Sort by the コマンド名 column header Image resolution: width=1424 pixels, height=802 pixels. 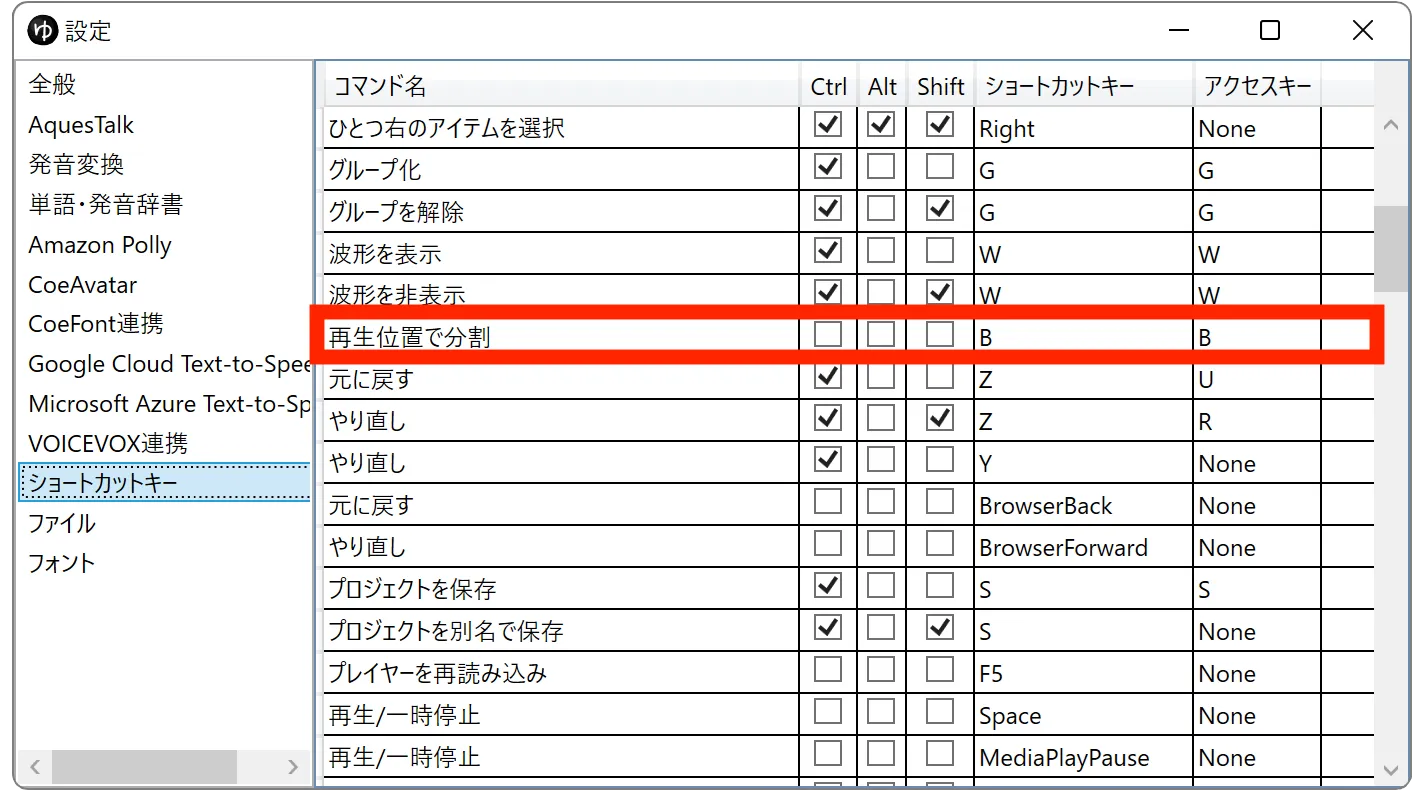[562, 86]
